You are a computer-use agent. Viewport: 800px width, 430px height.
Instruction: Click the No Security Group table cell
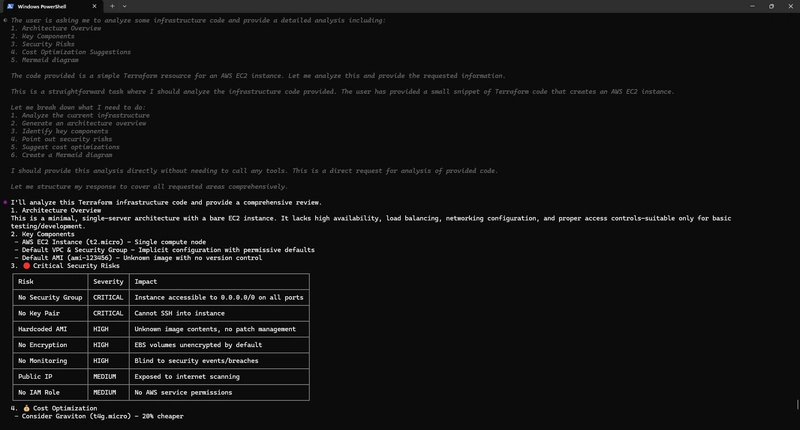[x=49, y=297]
